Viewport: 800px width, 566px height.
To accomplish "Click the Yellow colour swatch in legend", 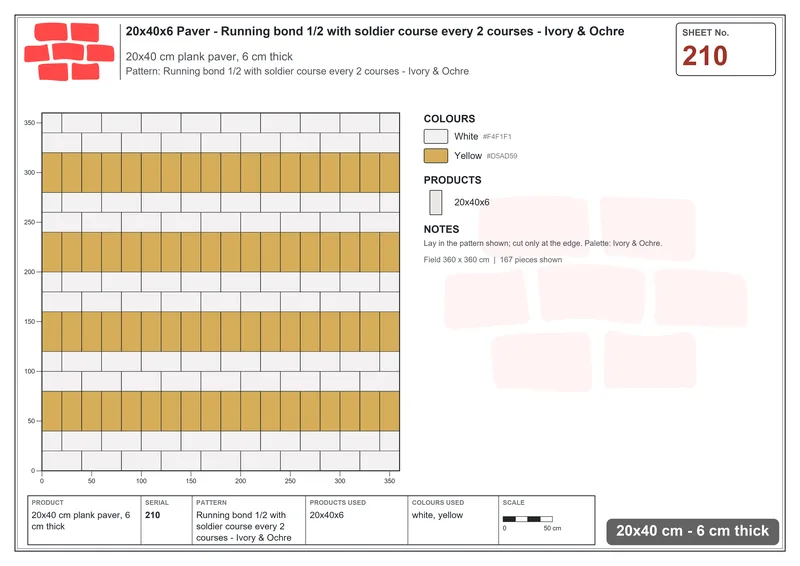I will coord(435,156).
